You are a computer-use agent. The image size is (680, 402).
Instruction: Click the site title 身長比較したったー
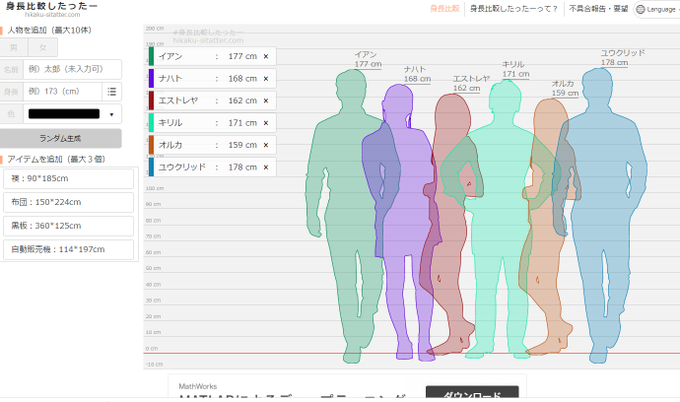[52, 6]
